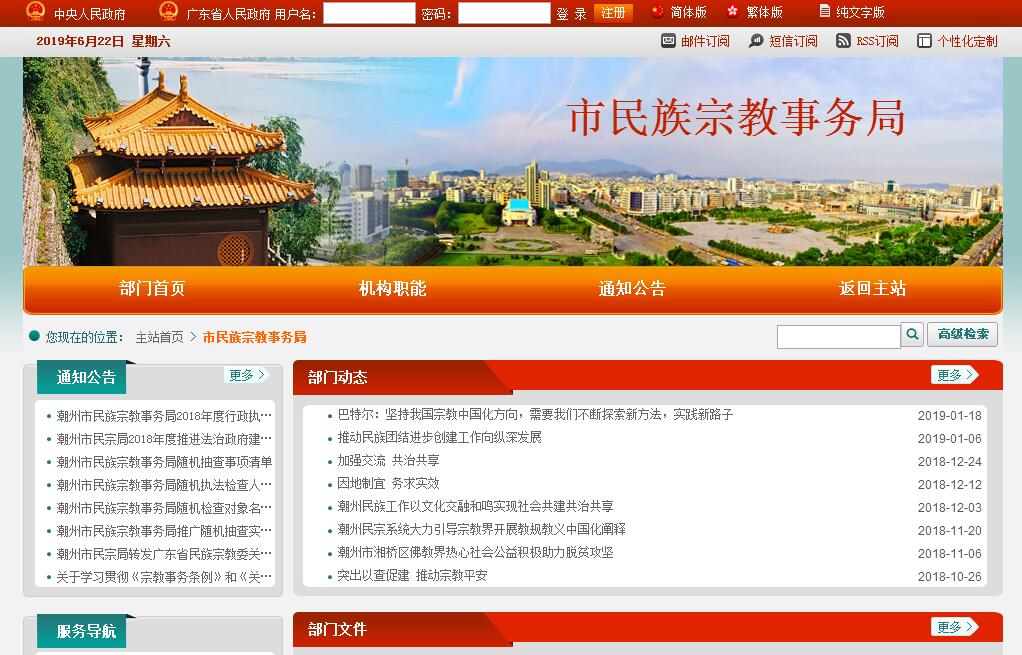Open the 高级检索 advanced search button
This screenshot has width=1022, height=655.
[962, 335]
